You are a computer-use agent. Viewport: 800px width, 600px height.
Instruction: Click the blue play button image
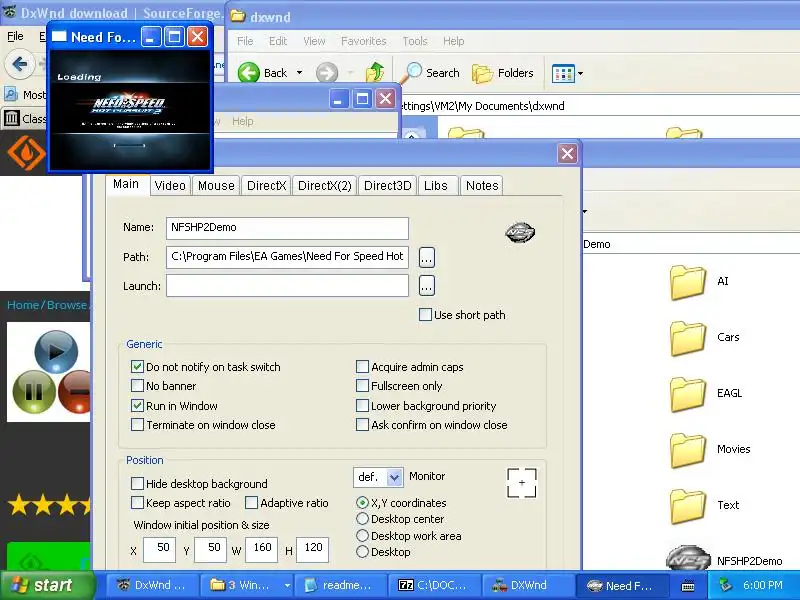(x=56, y=352)
